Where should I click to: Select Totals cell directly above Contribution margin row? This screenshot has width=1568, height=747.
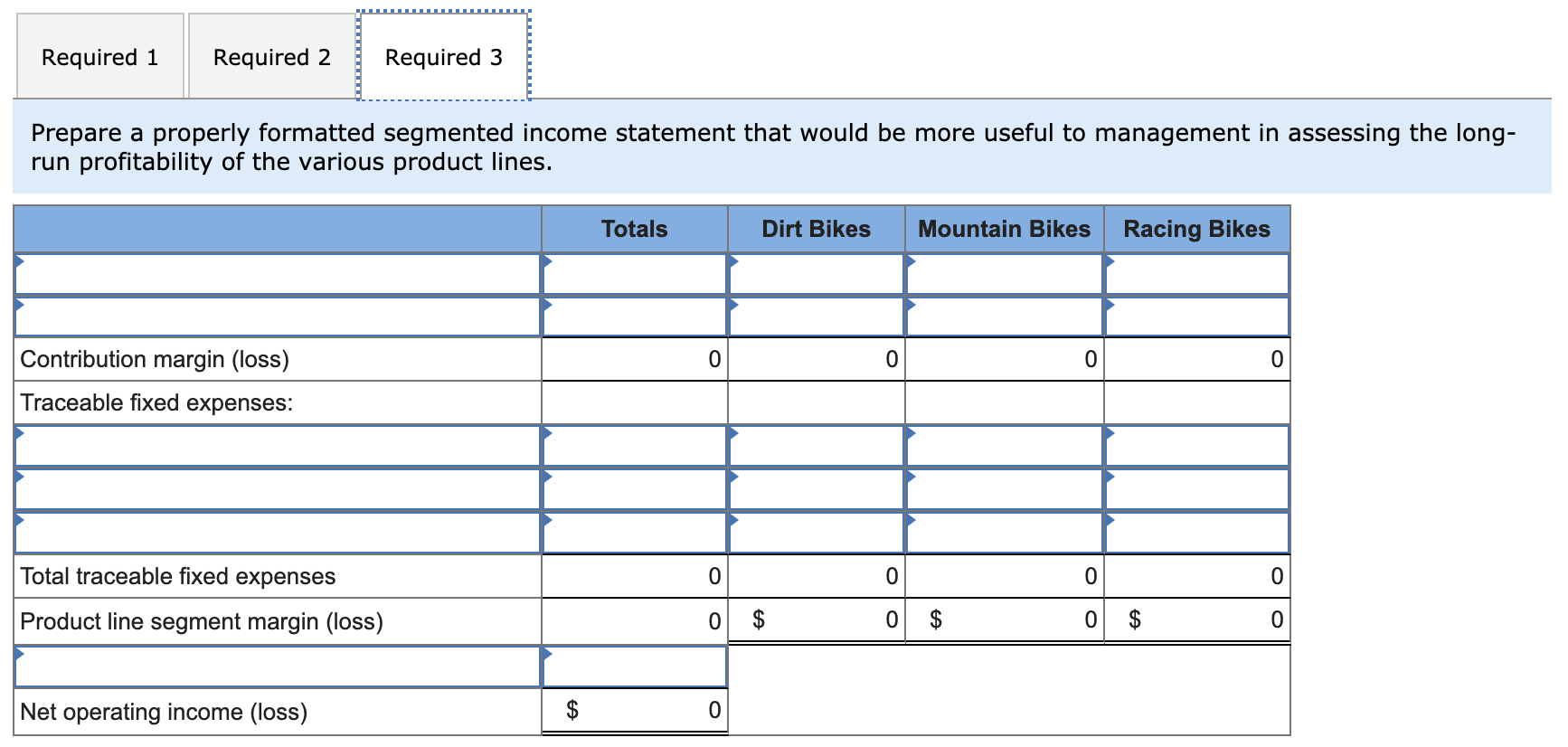tap(635, 317)
